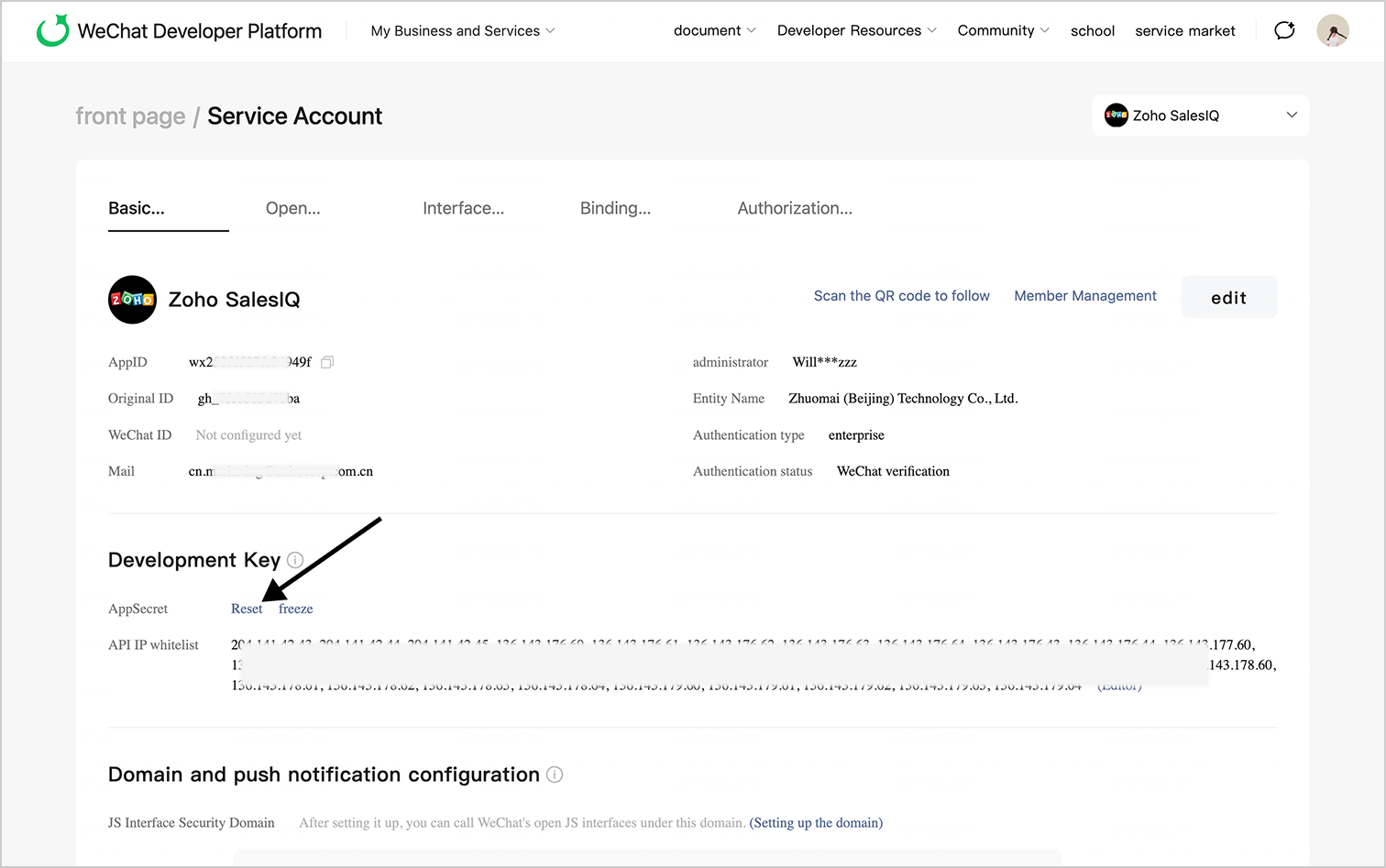Viewport: 1386px width, 868px height.
Task: Open the document dropdown menu
Action: (714, 30)
